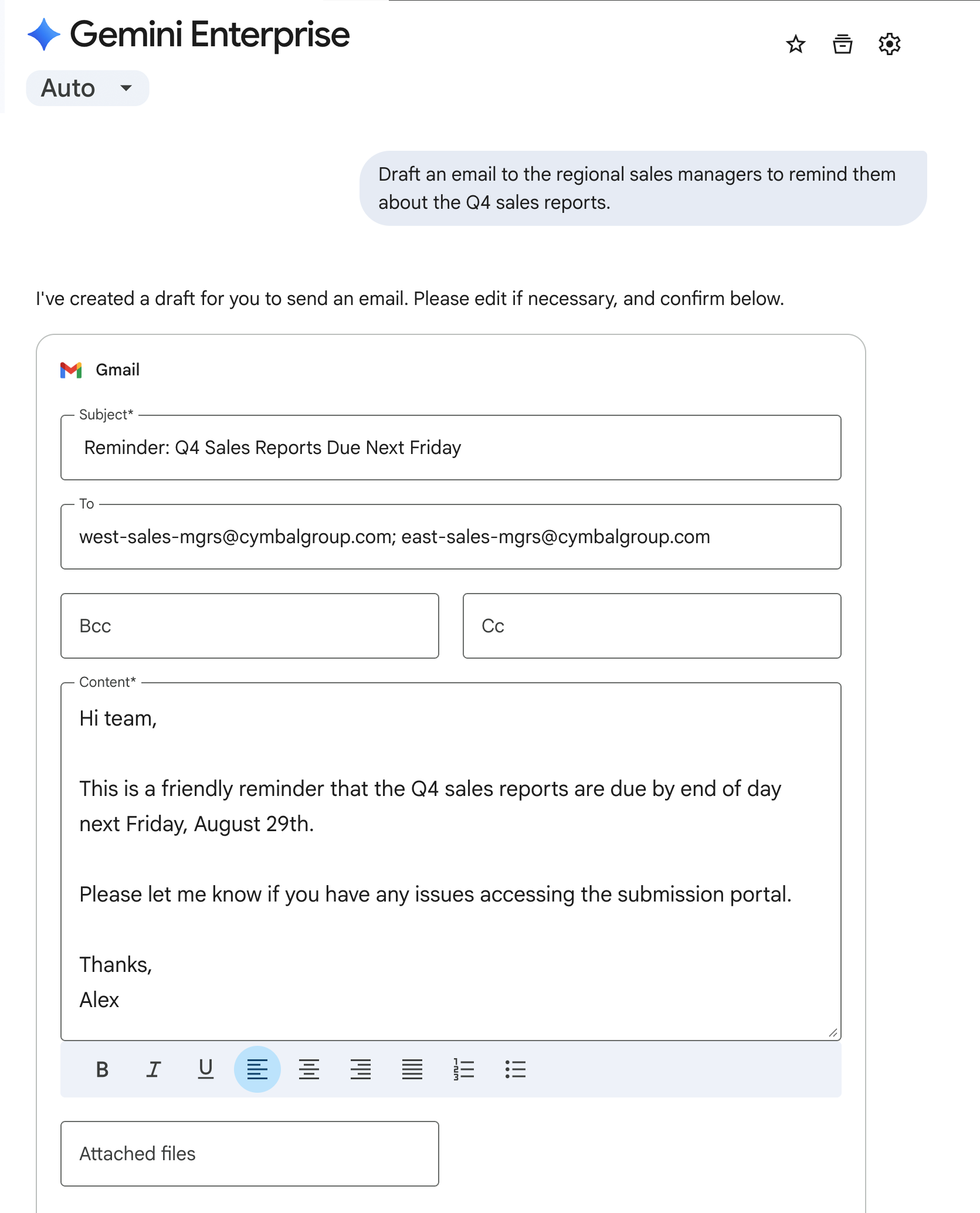
Task: Justify the email content
Action: coord(412,1069)
